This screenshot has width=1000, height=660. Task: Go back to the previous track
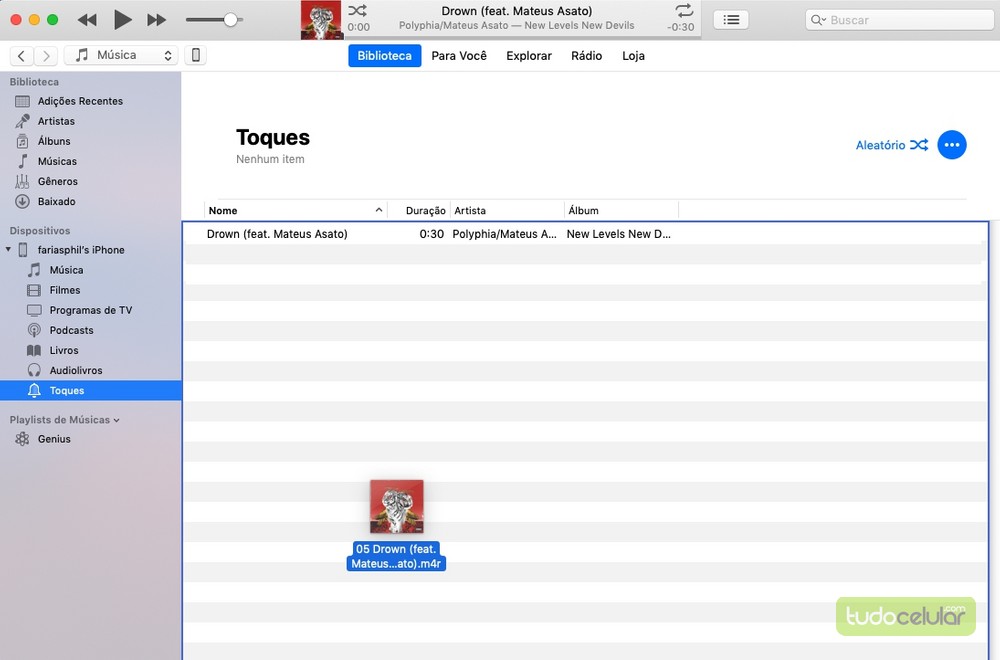coord(88,20)
